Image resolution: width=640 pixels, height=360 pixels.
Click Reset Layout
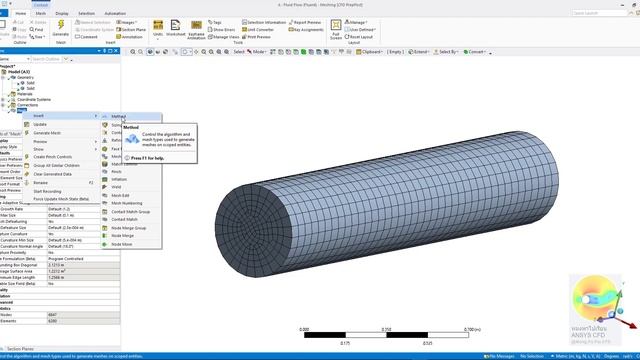coord(359,37)
